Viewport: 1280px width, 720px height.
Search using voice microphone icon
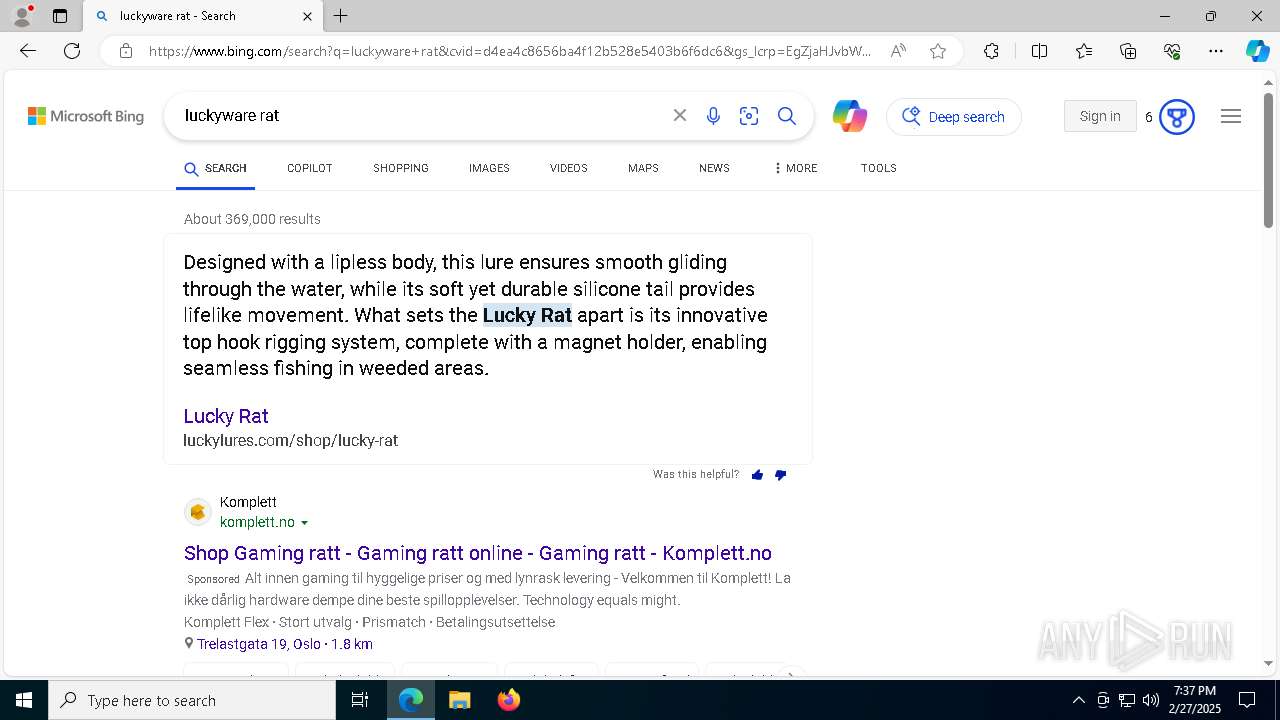point(713,116)
